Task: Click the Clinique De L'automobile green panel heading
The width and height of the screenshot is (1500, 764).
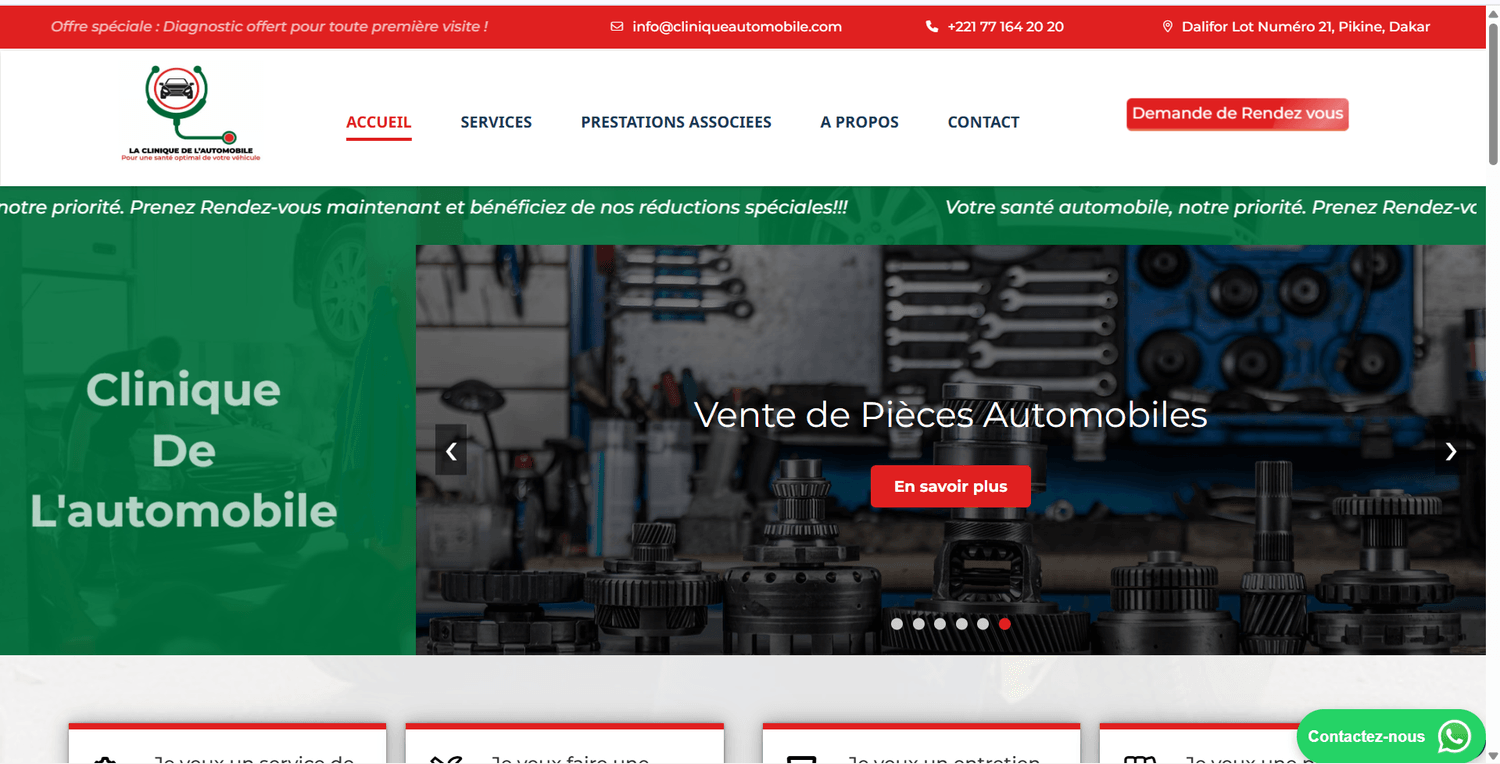Action: [183, 450]
